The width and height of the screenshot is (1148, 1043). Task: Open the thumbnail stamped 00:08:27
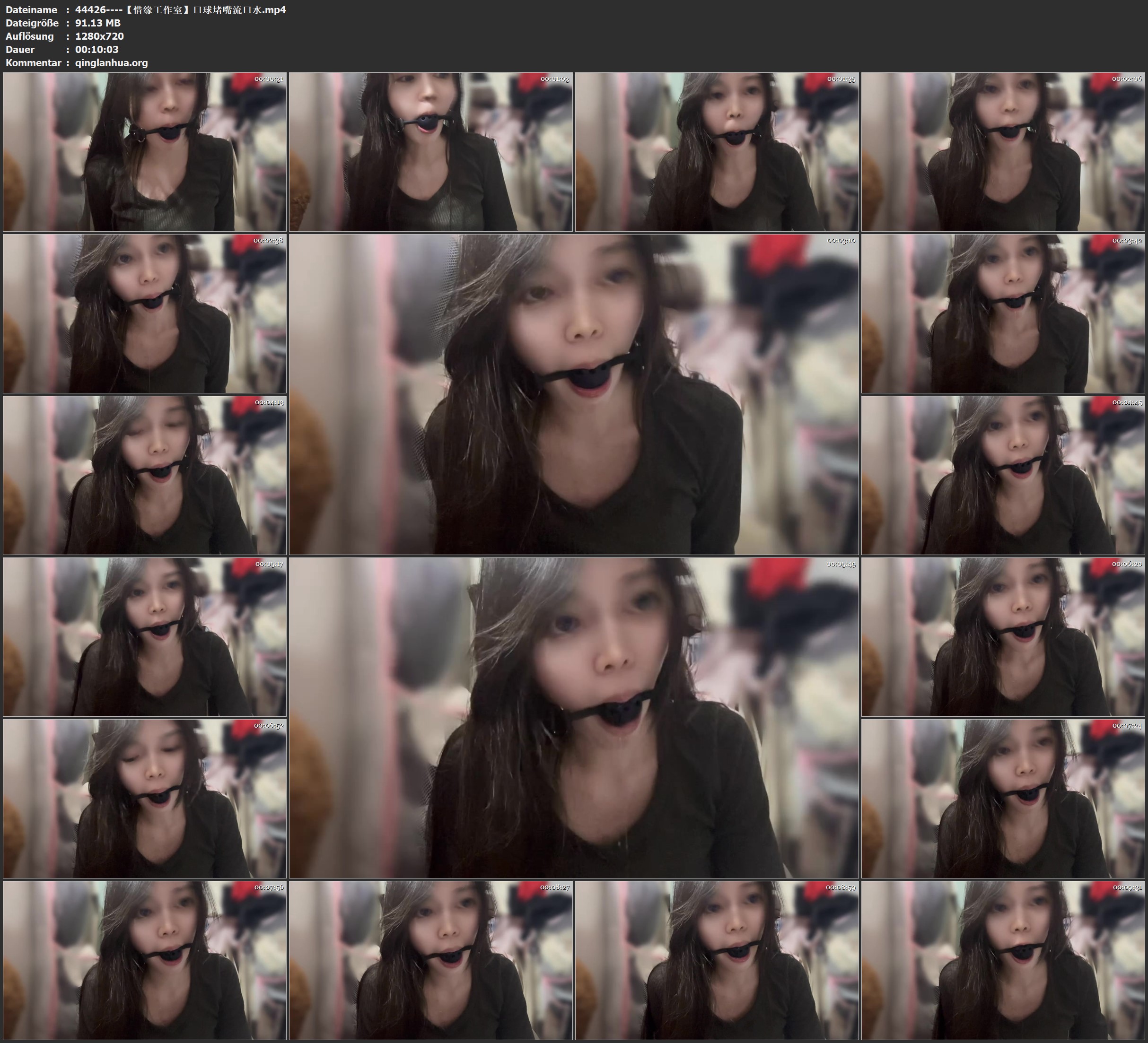[x=431, y=960]
